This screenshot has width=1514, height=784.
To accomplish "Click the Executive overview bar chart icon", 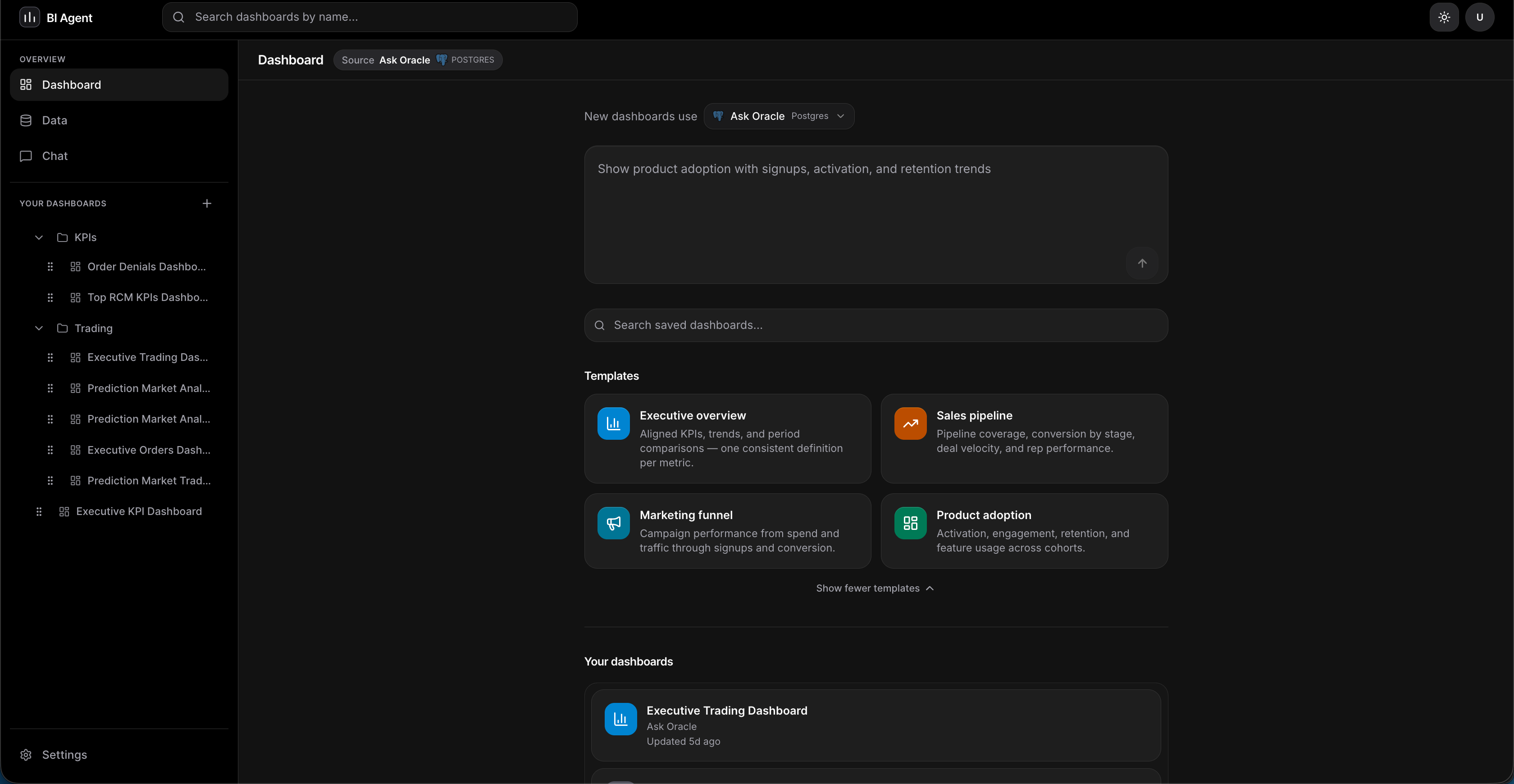I will pyautogui.click(x=614, y=424).
